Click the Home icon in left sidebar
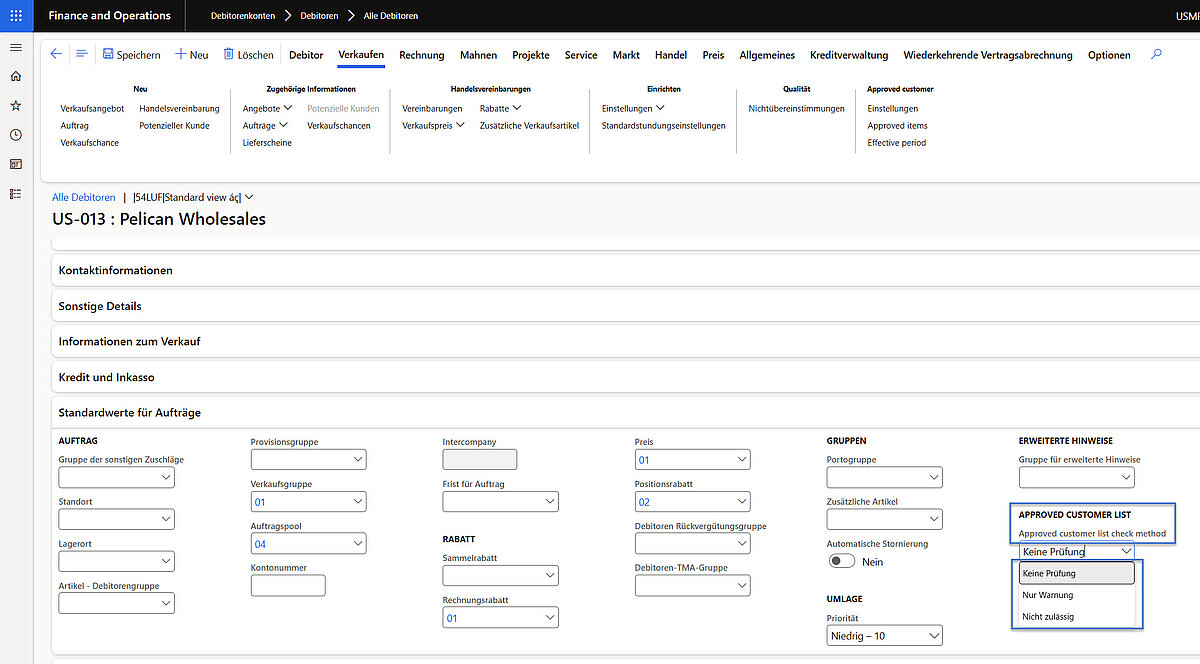Viewport: 1200px width, 664px height. click(x=15, y=77)
